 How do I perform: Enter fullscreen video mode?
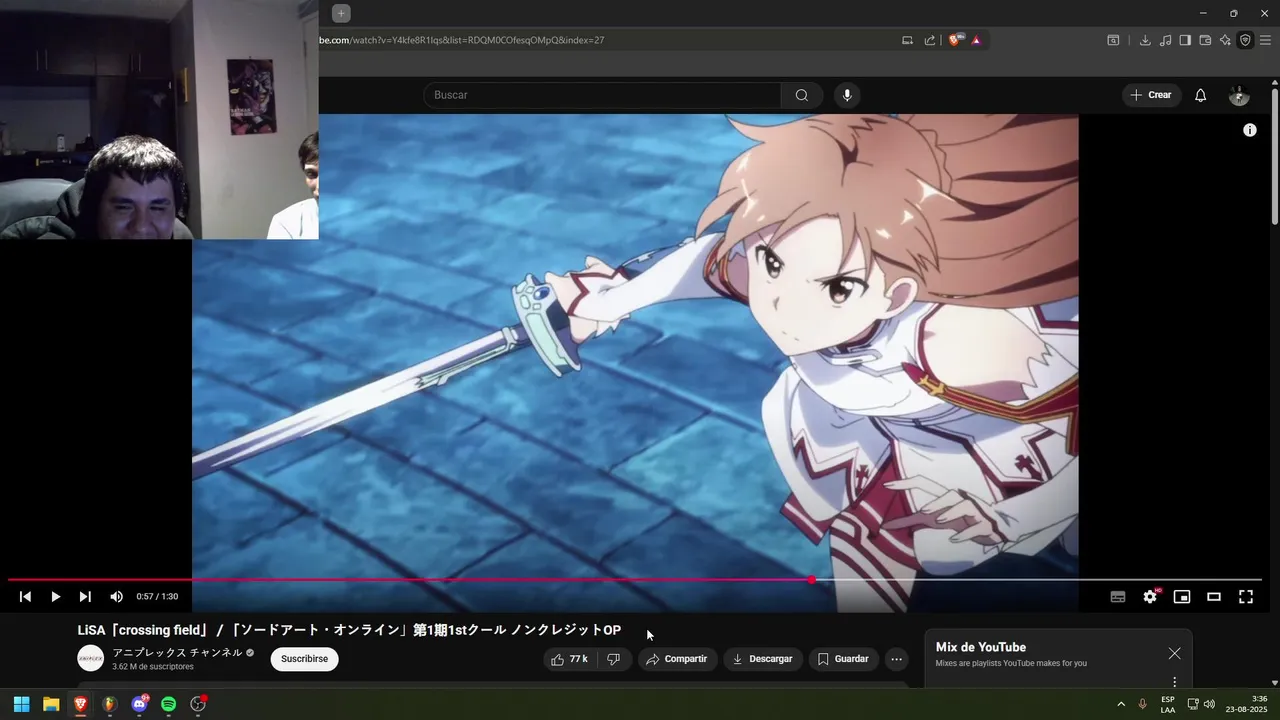tap(1246, 597)
